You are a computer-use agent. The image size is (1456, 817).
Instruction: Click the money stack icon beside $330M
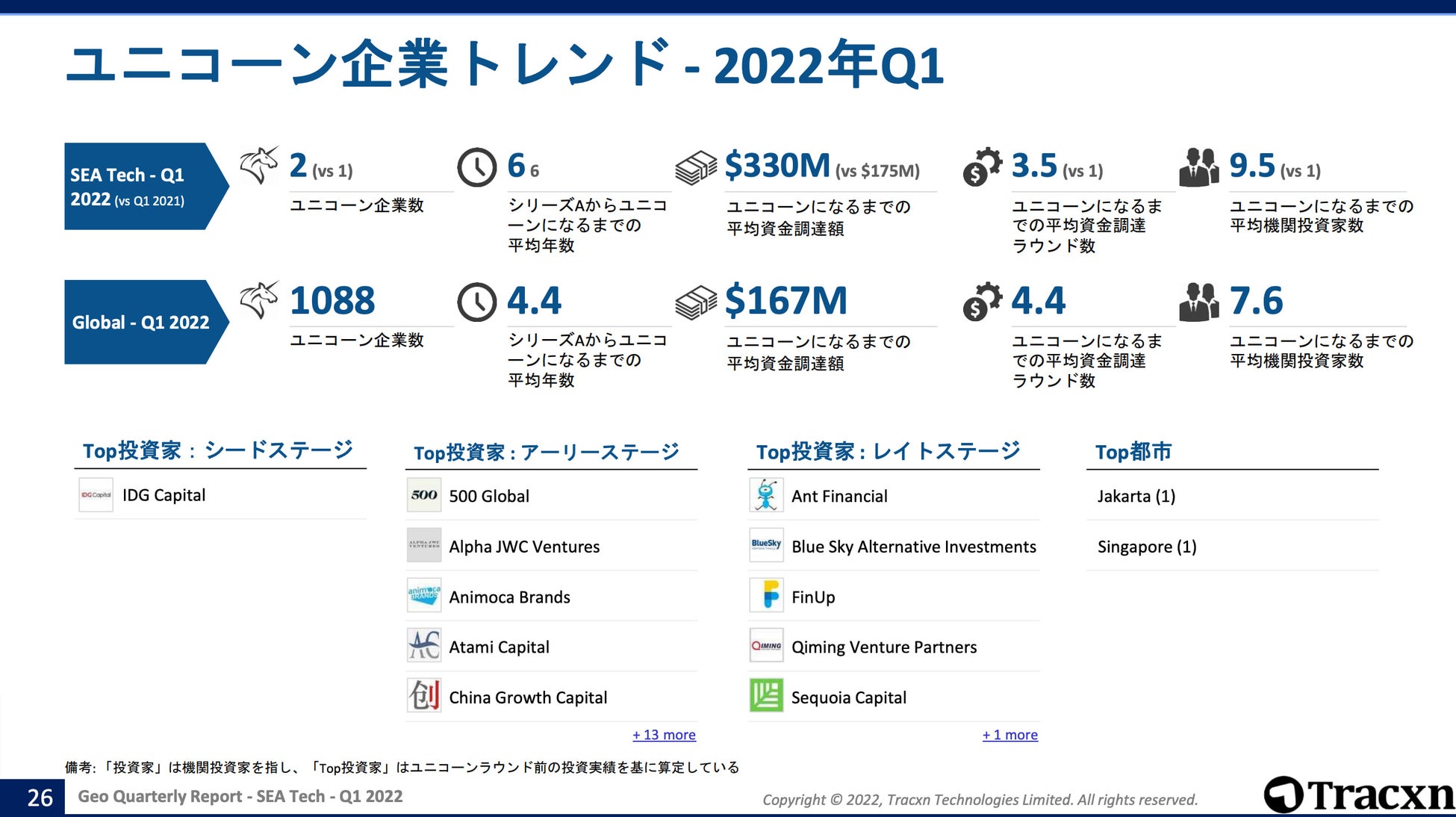[695, 167]
